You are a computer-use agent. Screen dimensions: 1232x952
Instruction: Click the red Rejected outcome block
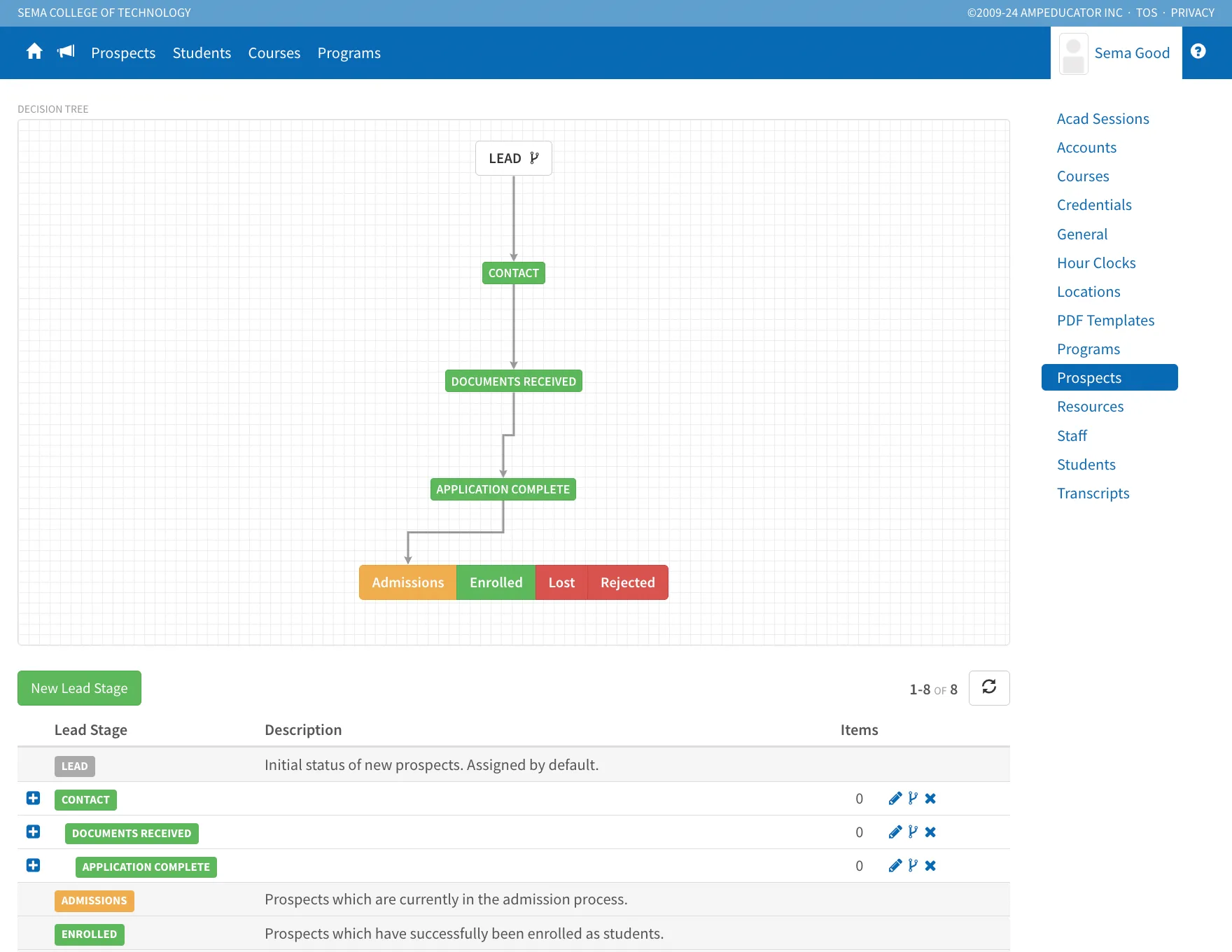pyautogui.click(x=628, y=582)
